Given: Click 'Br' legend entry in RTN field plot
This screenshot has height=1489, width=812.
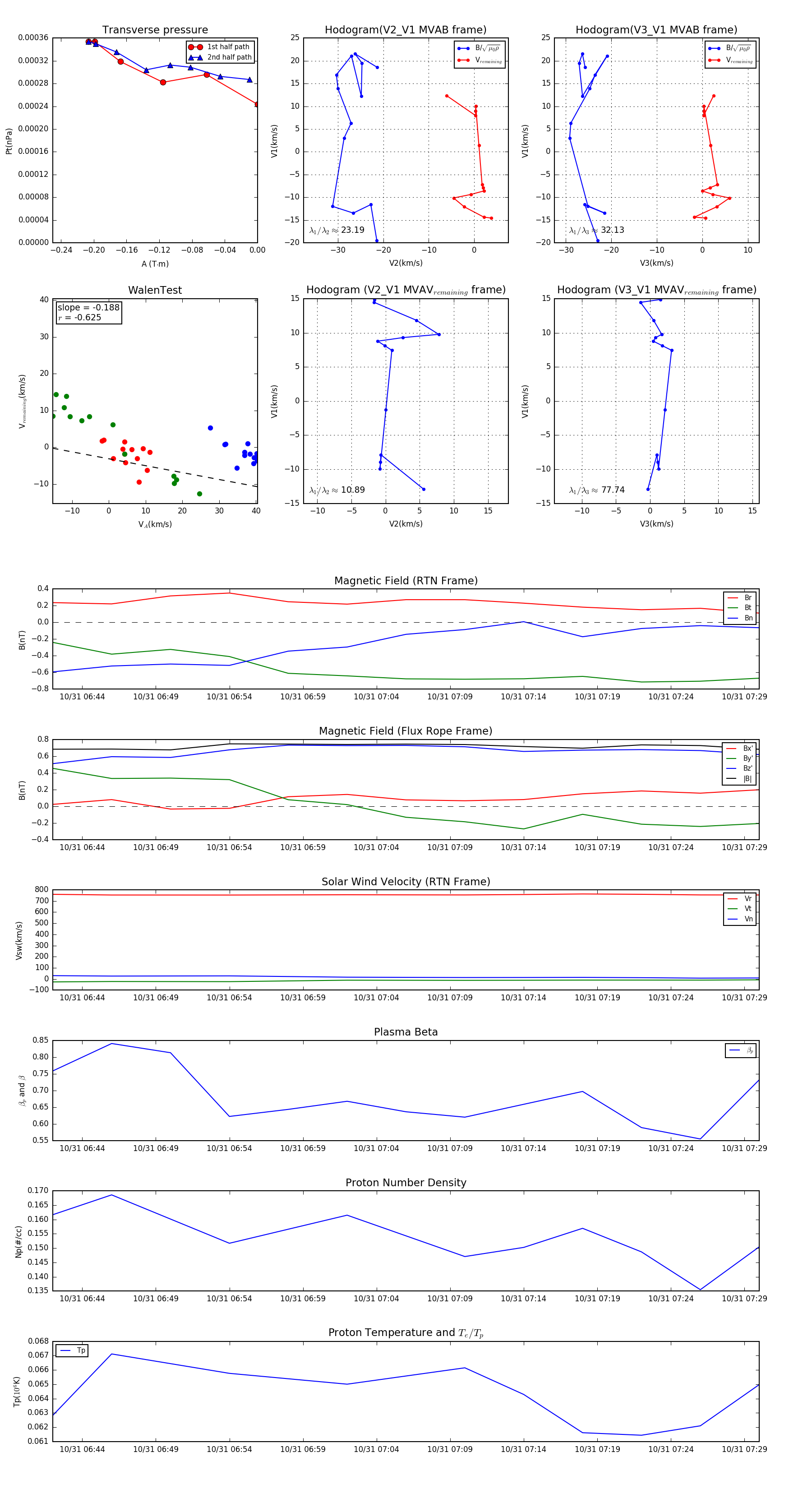Looking at the screenshot, I should point(740,598).
